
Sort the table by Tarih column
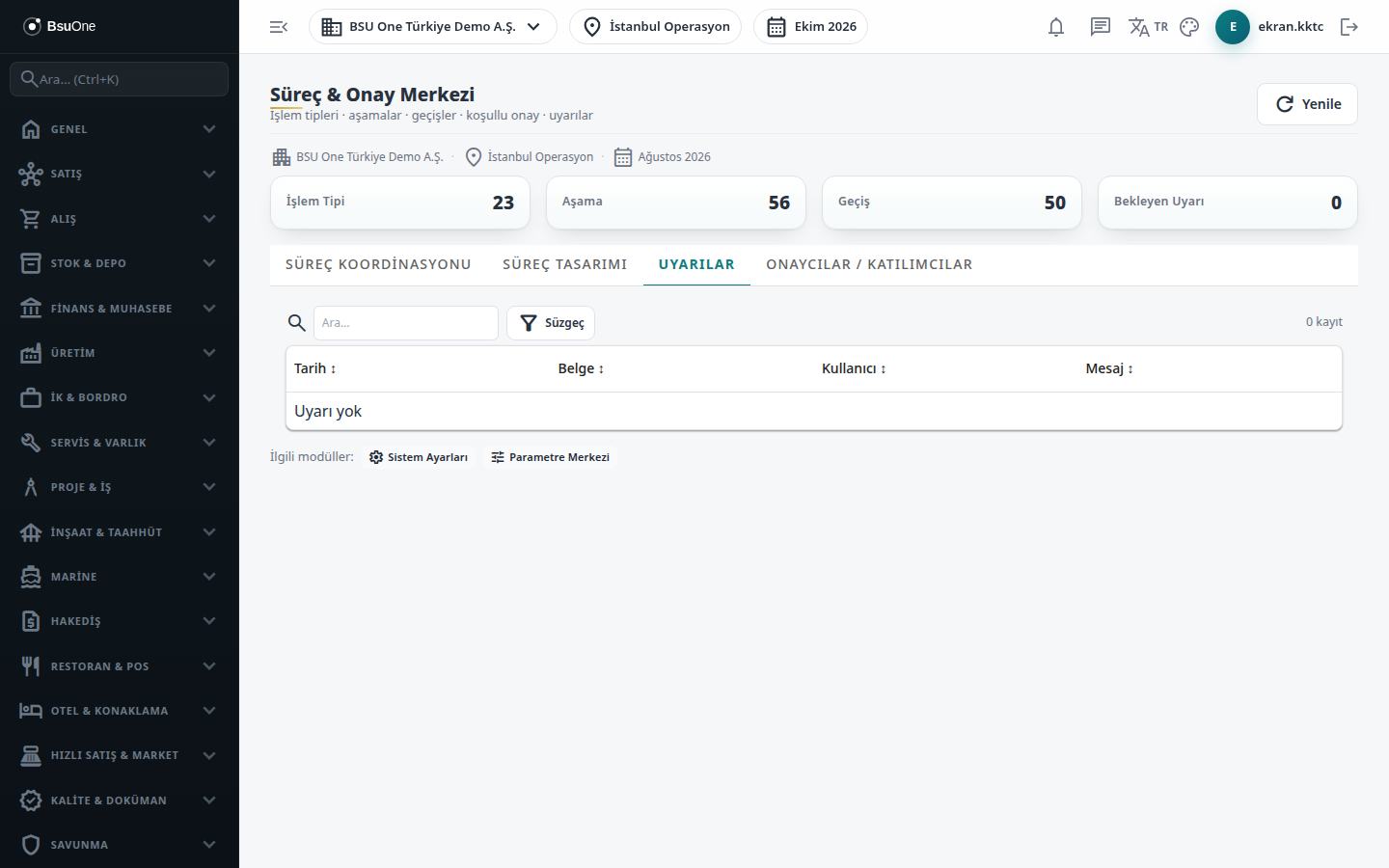(x=315, y=368)
